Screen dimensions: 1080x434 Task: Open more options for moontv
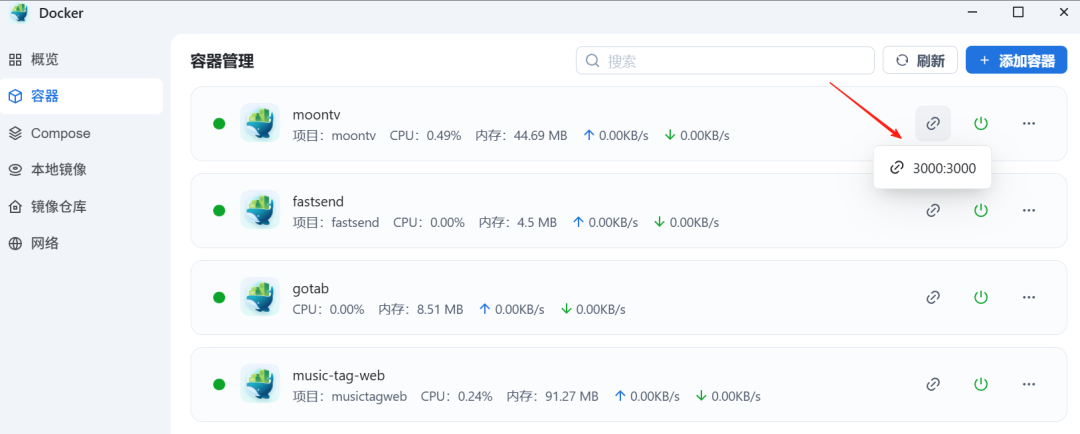[1029, 123]
